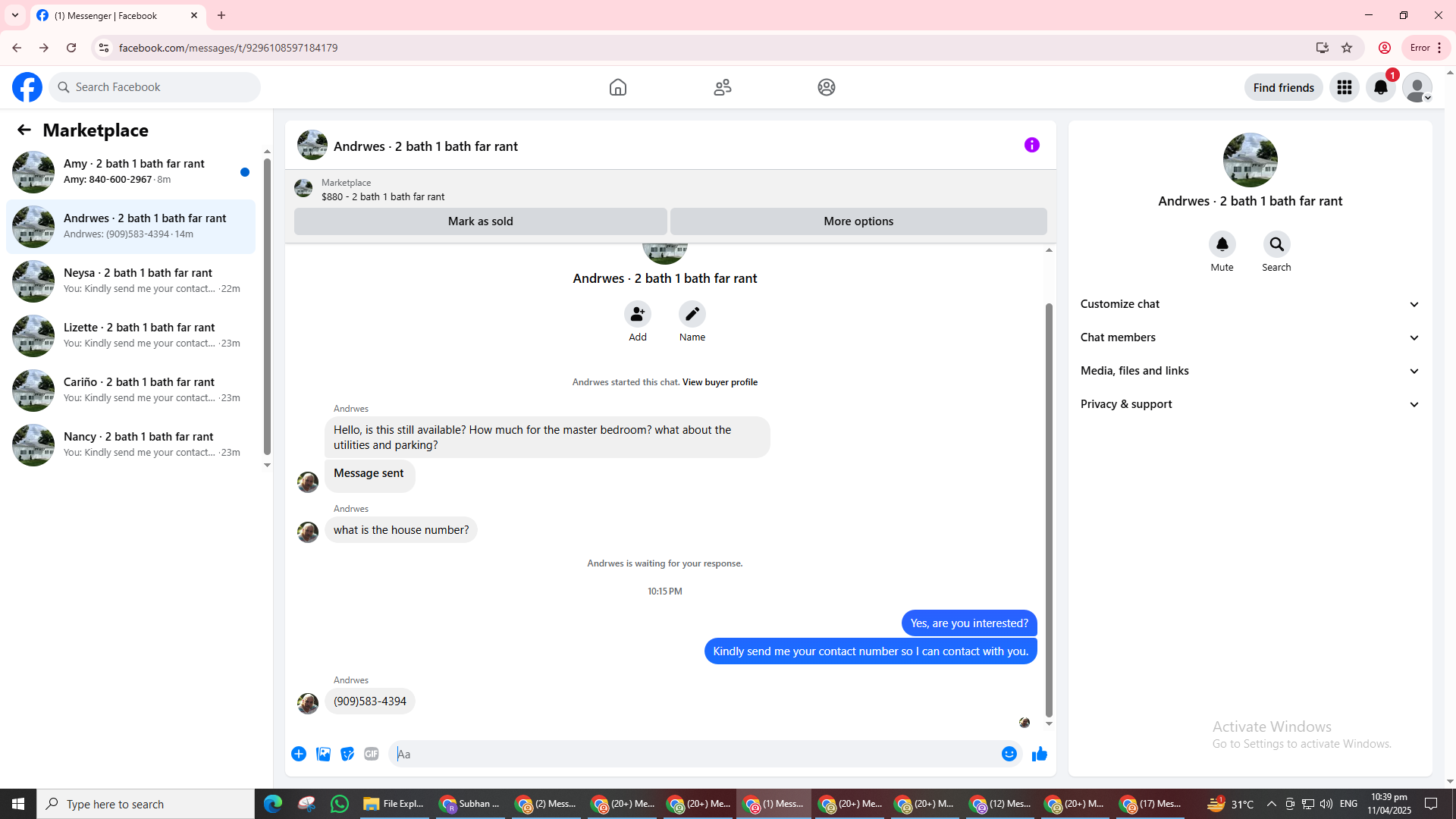Open File Explorer from the taskbar
The height and width of the screenshot is (819, 1456).
pos(394,804)
